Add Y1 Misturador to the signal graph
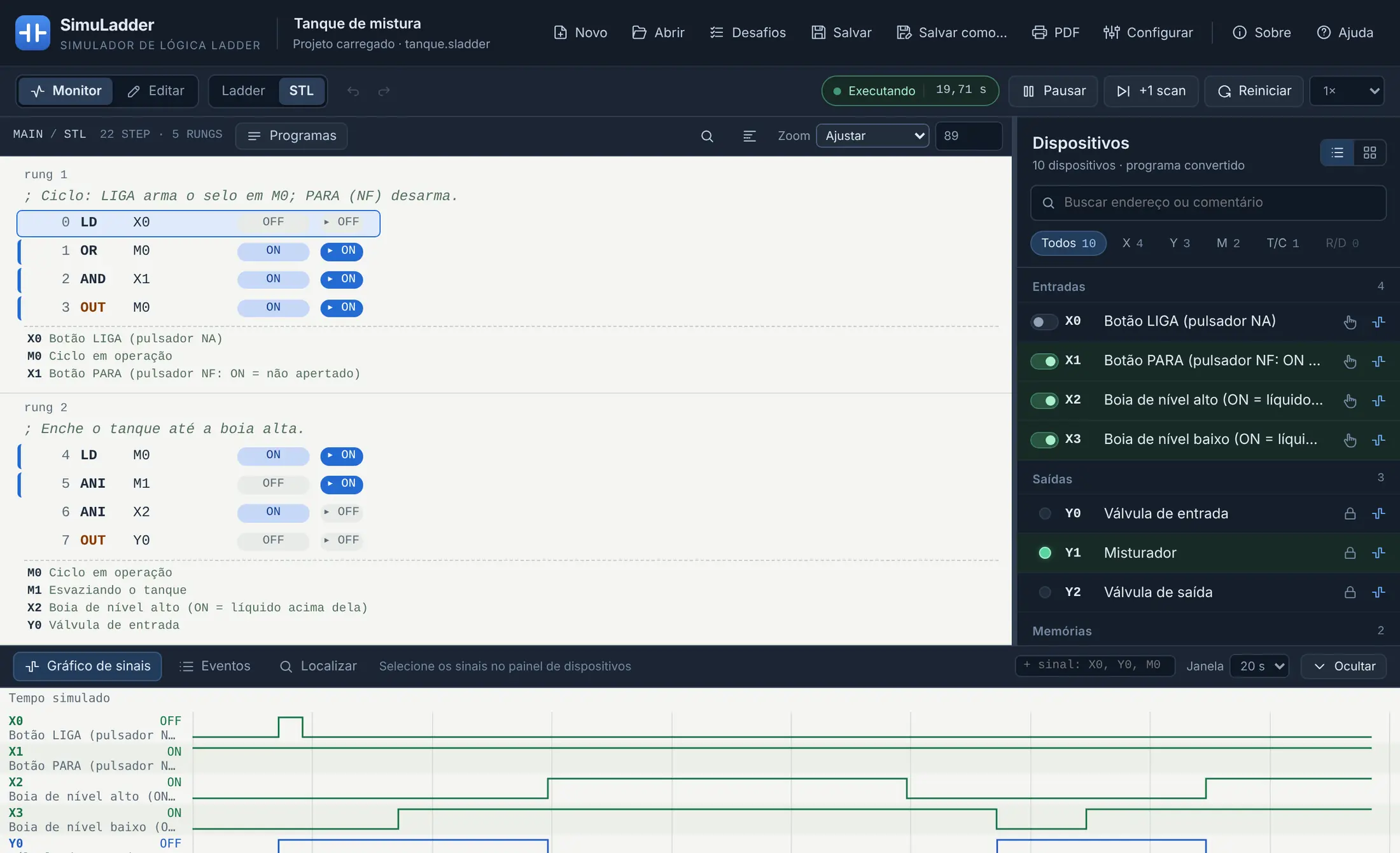 pos(1378,553)
